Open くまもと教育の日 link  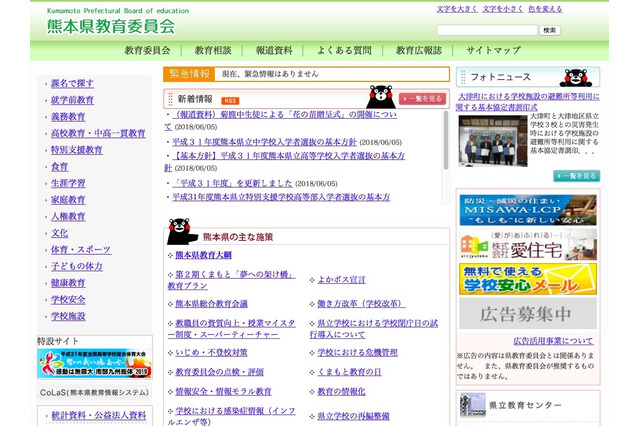(x=349, y=372)
